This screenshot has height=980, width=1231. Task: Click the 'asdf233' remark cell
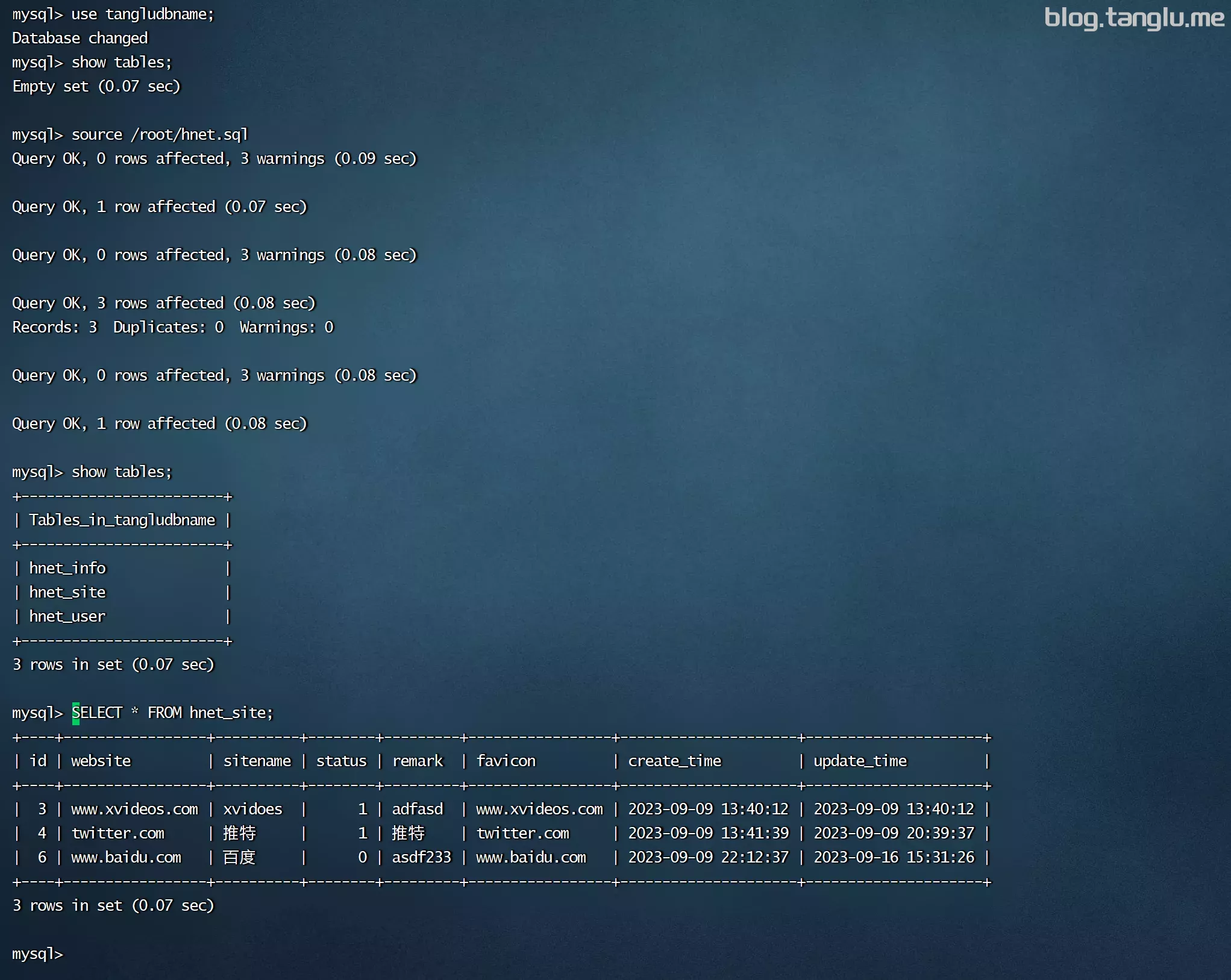pos(422,858)
